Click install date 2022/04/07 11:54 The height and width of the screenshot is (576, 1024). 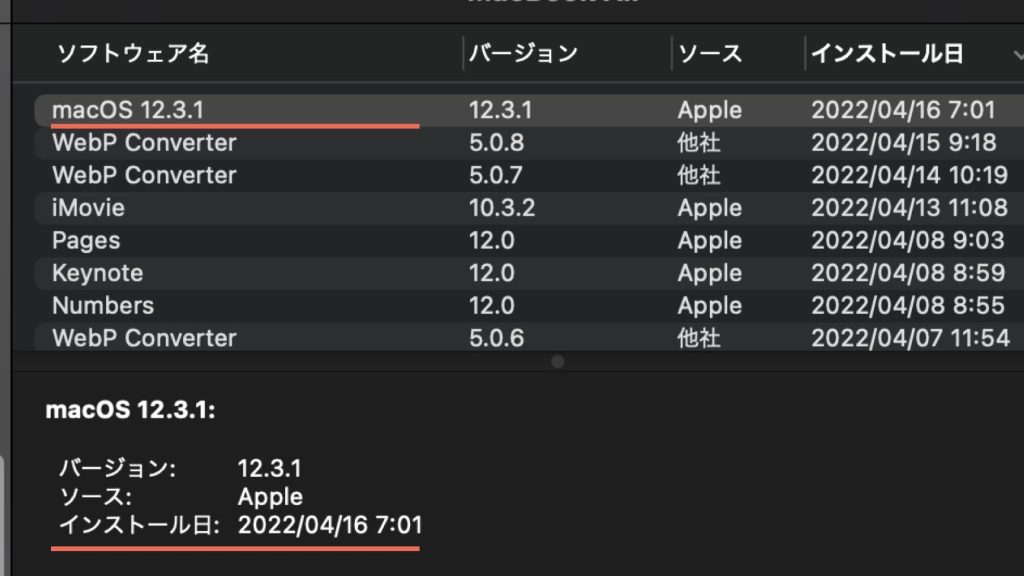point(910,338)
